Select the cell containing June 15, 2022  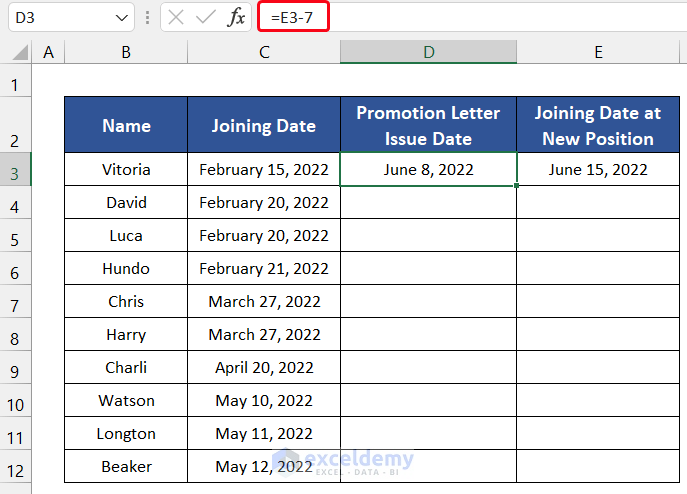(x=598, y=170)
